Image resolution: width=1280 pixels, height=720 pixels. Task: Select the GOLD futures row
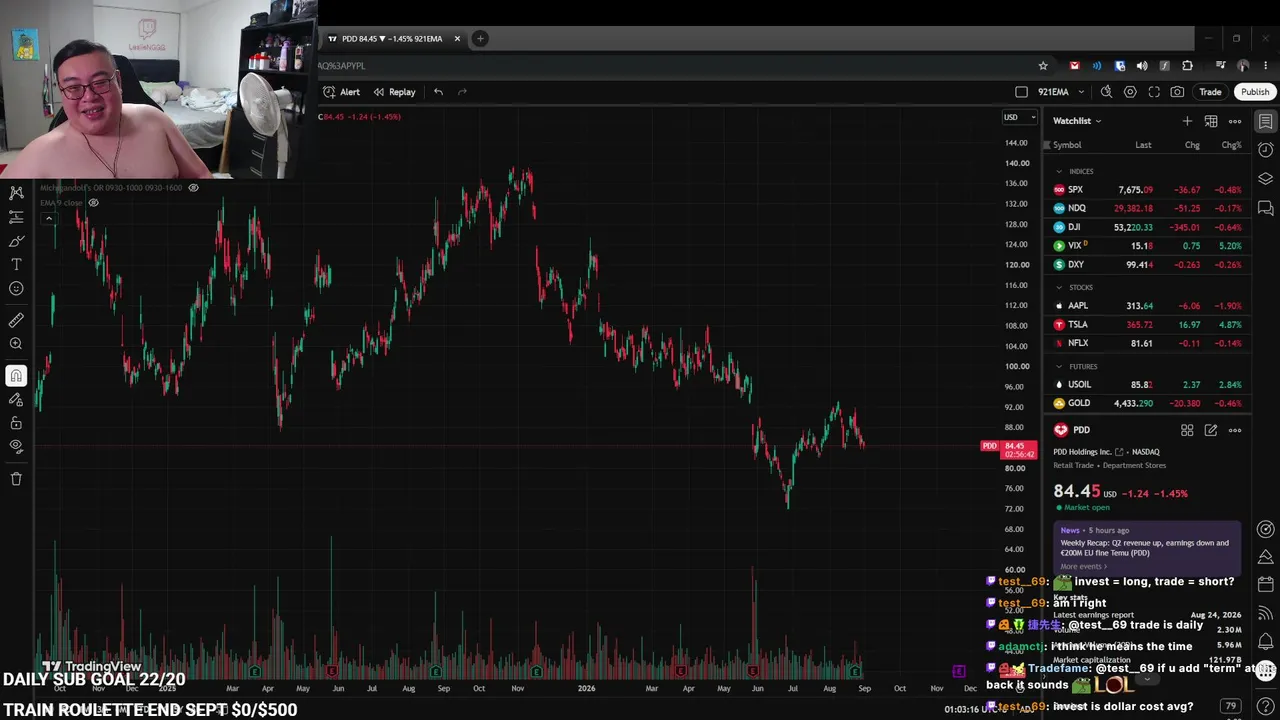[1148, 403]
